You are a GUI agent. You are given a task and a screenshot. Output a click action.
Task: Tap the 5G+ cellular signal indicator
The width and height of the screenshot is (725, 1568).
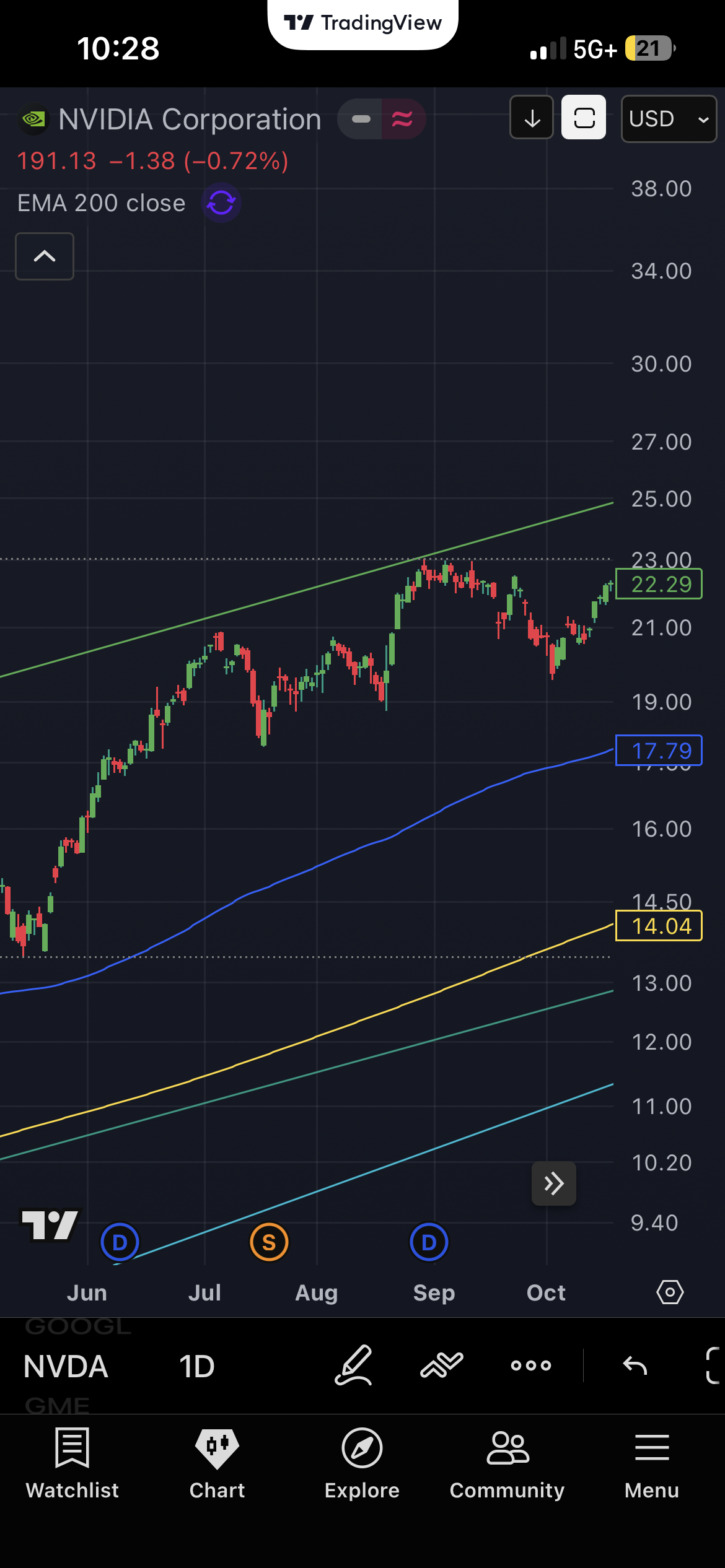point(574,48)
